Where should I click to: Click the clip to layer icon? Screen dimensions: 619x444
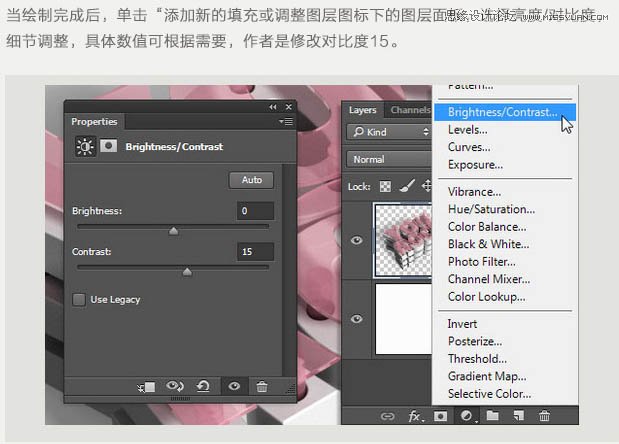[x=146, y=387]
